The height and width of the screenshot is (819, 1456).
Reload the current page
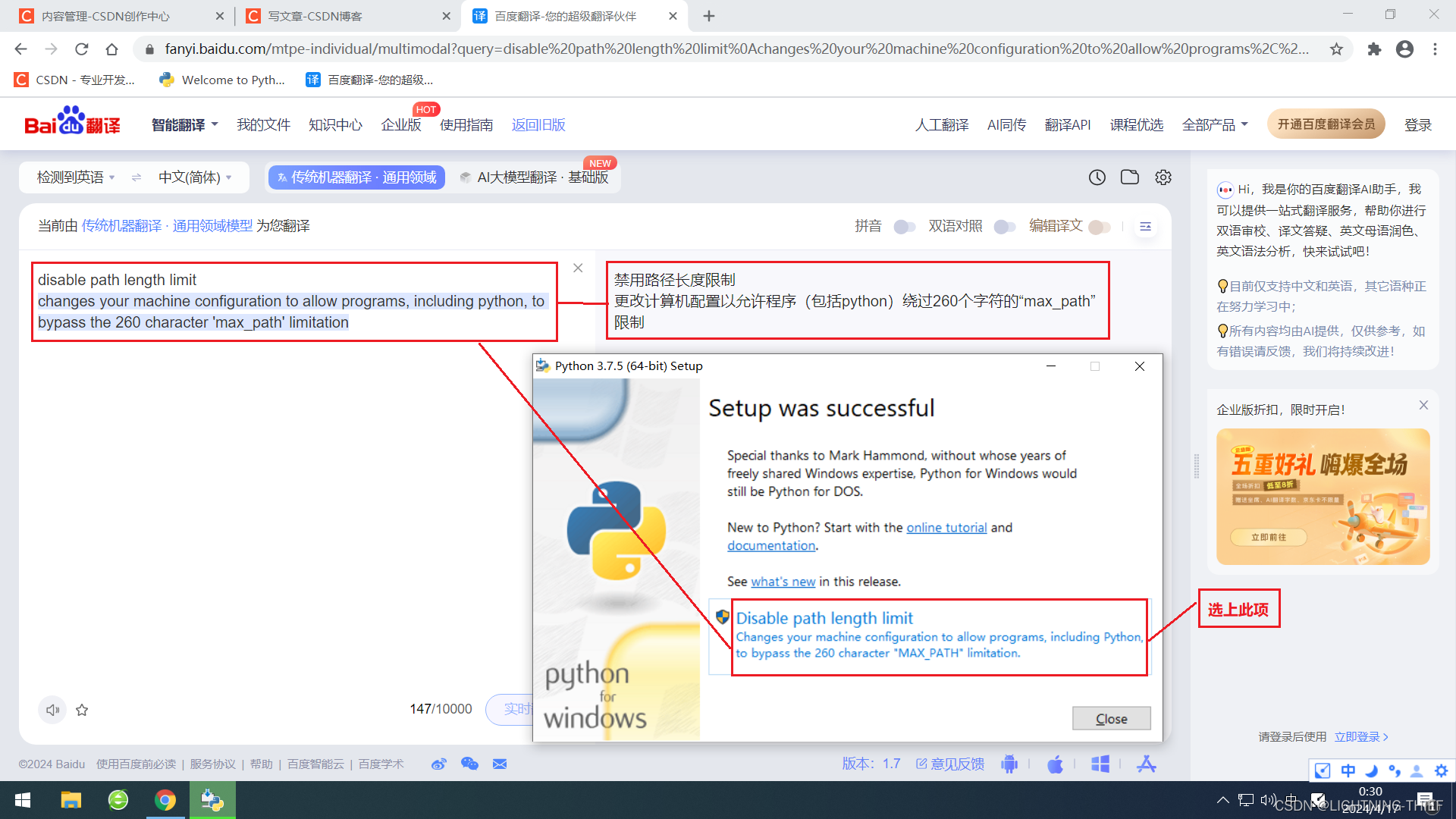[x=82, y=49]
